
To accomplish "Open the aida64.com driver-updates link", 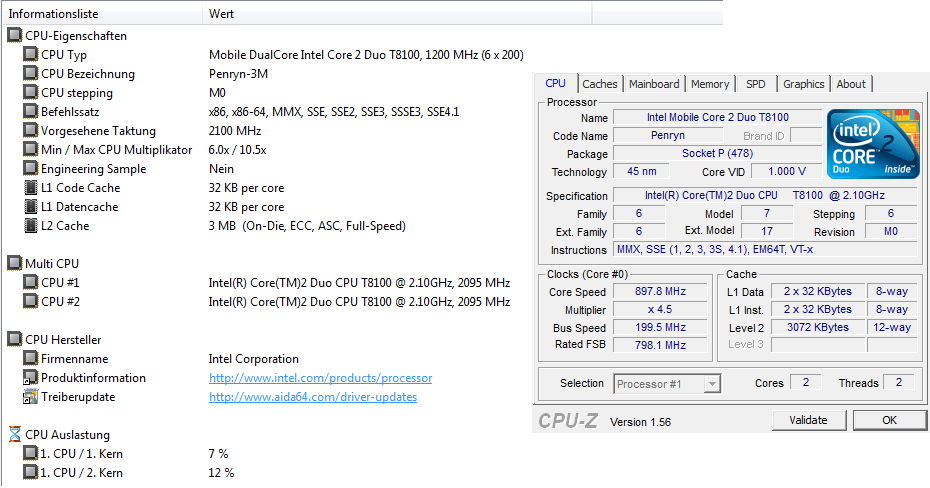I will coord(313,397).
